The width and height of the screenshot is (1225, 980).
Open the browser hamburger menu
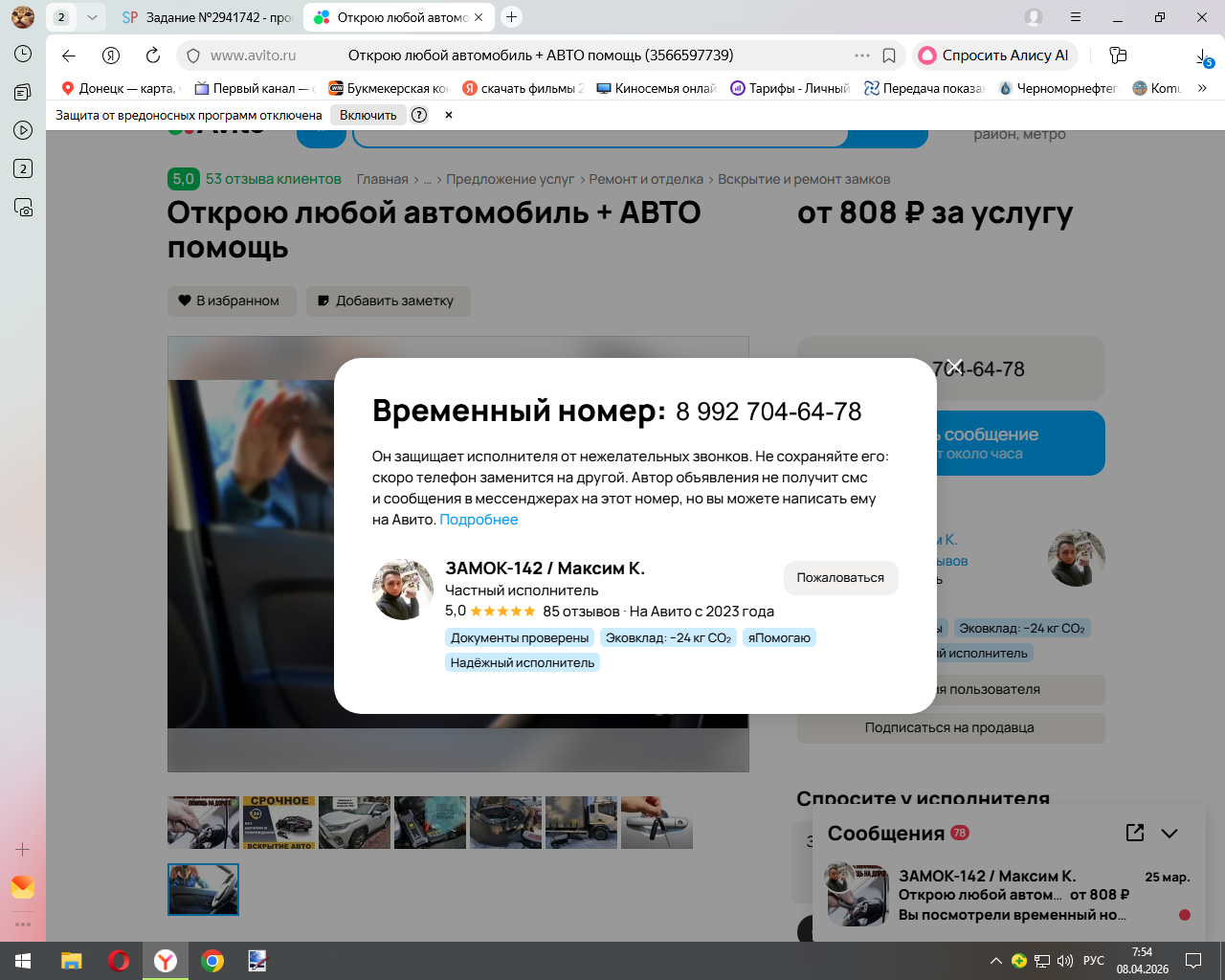coord(1076,17)
